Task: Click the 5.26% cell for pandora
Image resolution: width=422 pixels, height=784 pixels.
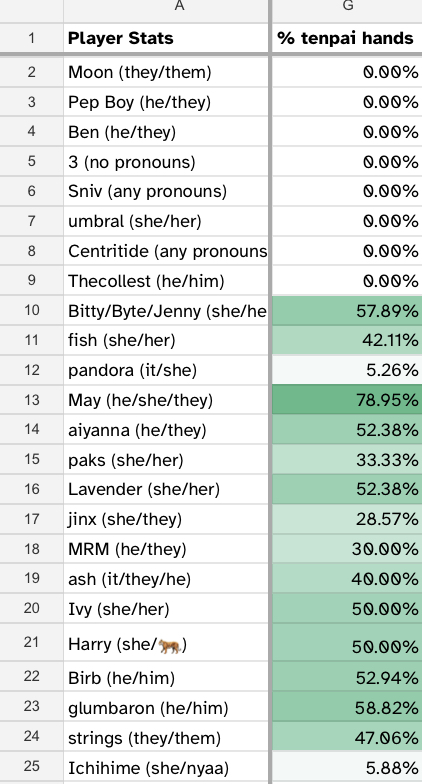Action: (x=348, y=370)
